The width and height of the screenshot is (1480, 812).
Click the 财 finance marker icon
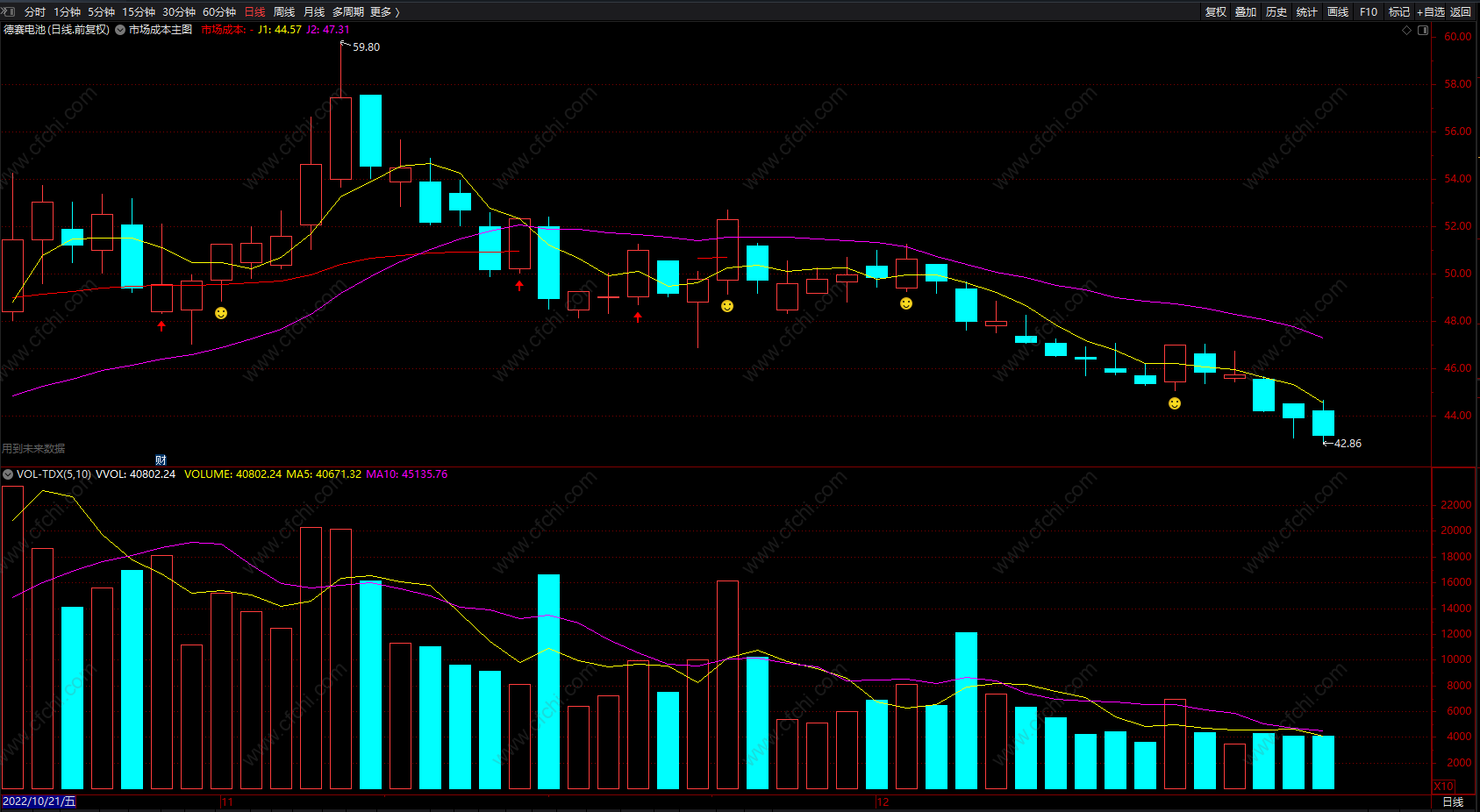(161, 459)
